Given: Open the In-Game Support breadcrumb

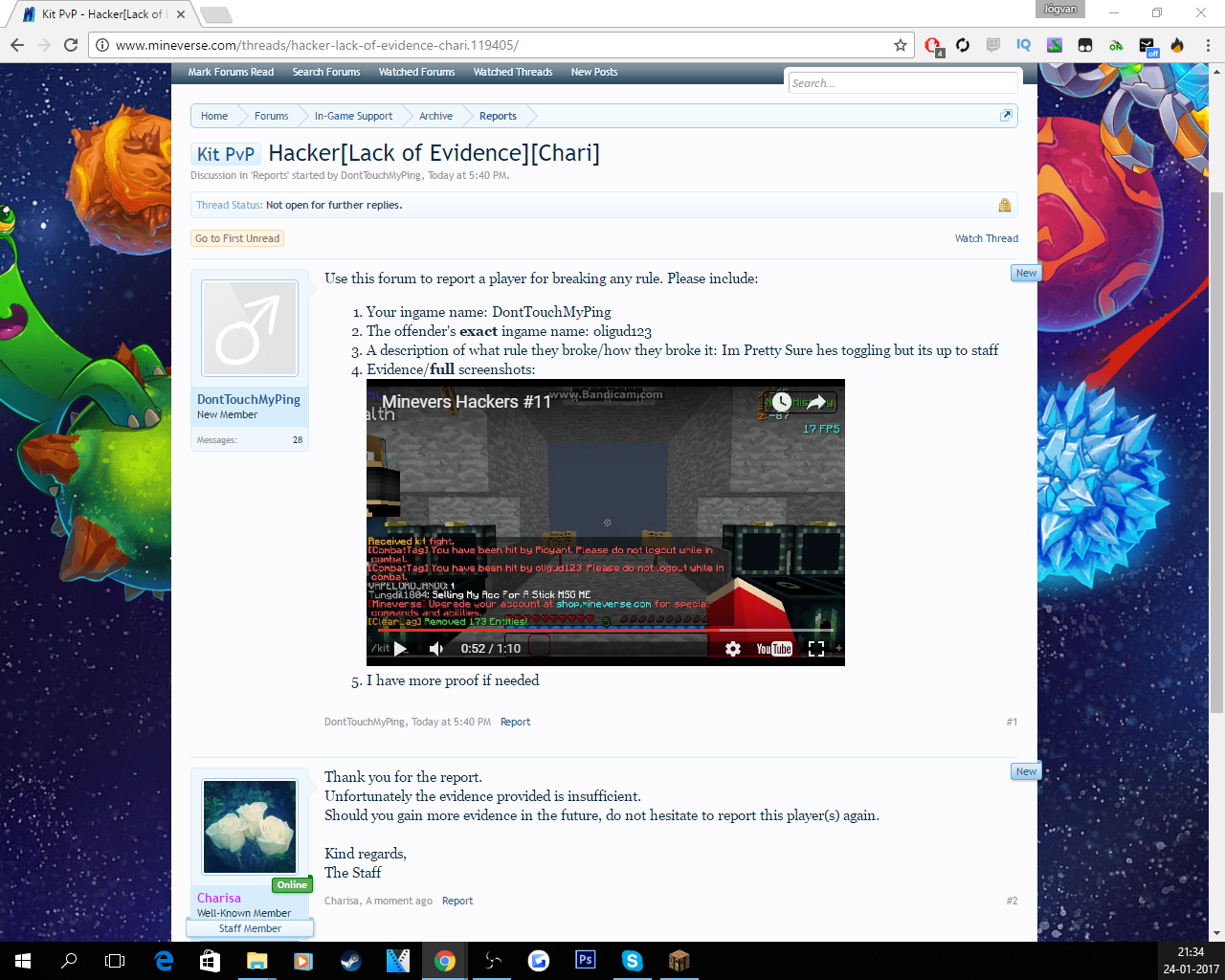Looking at the screenshot, I should click(353, 116).
